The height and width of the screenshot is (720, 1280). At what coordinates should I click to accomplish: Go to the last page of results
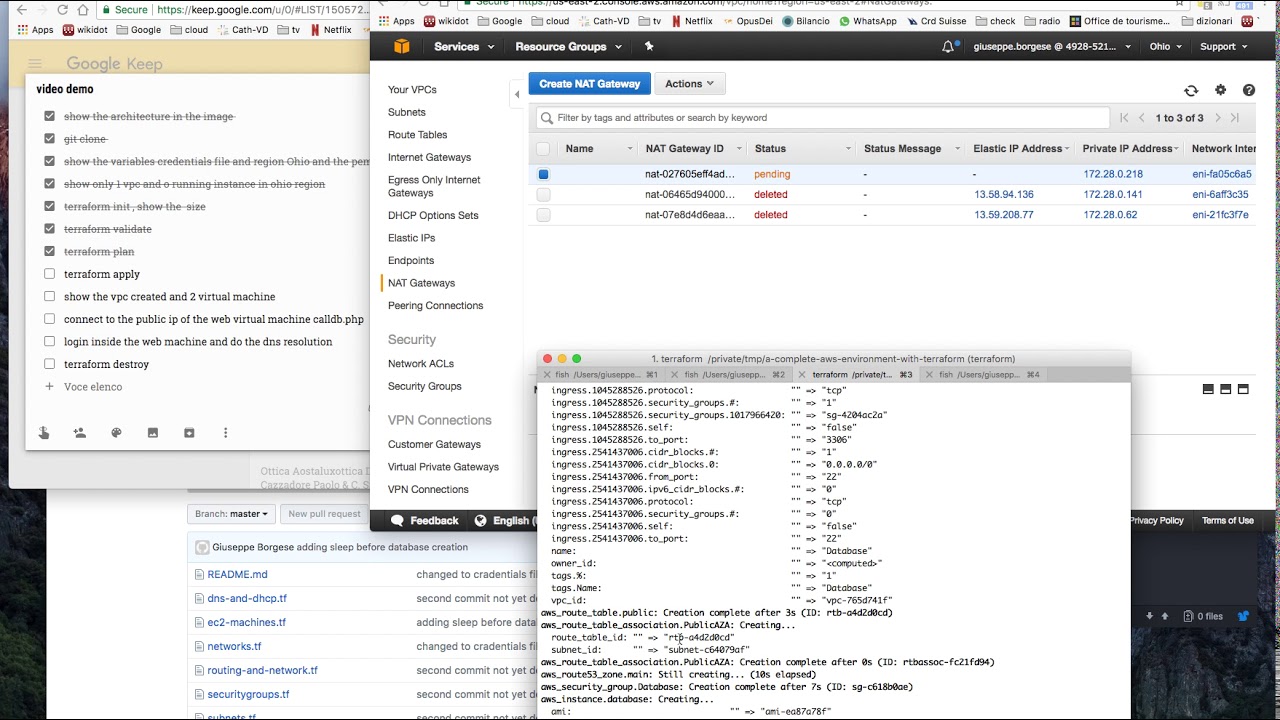pyautogui.click(x=1235, y=118)
